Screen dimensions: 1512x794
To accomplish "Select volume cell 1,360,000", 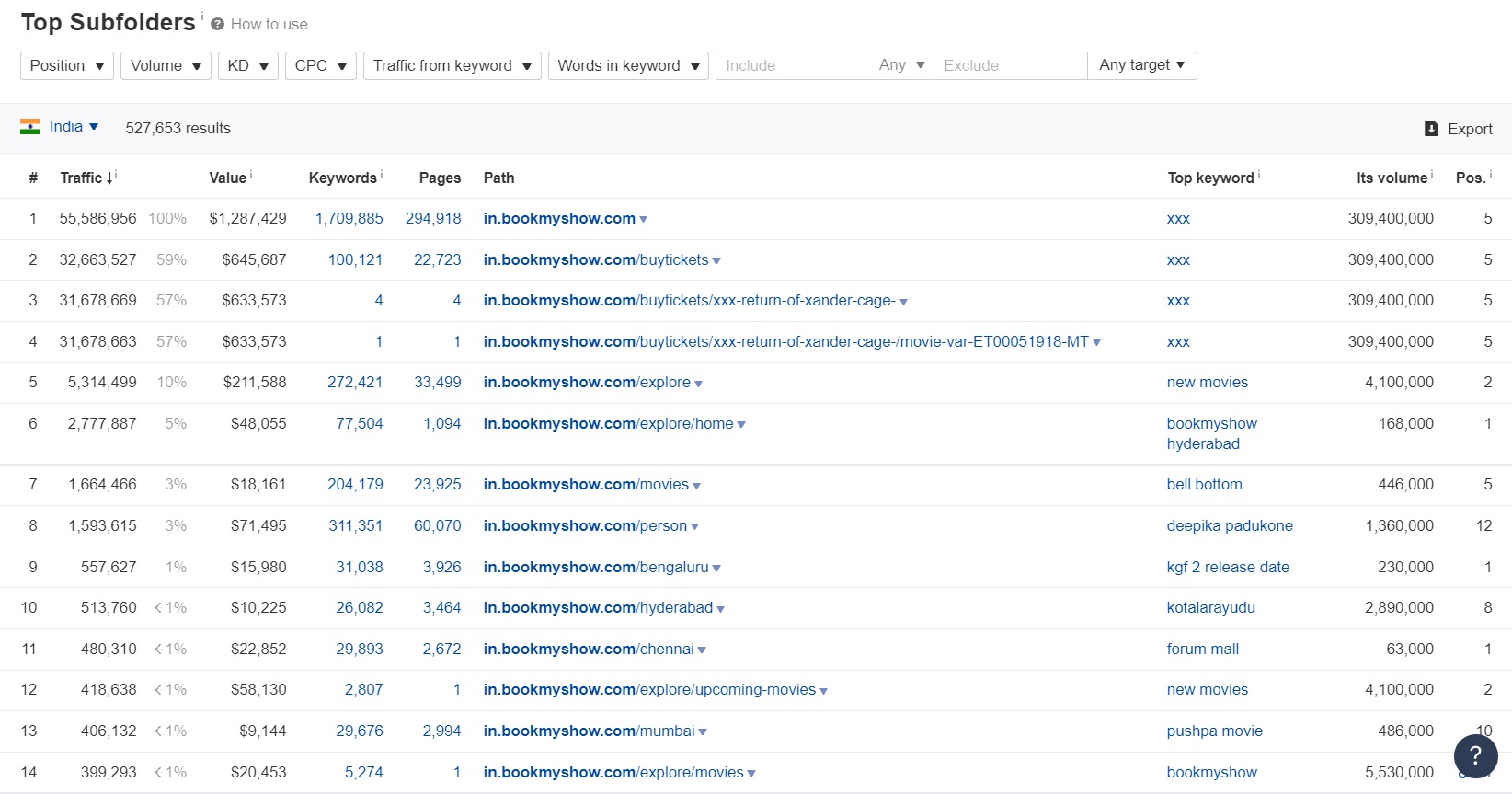I will (x=1399, y=525).
